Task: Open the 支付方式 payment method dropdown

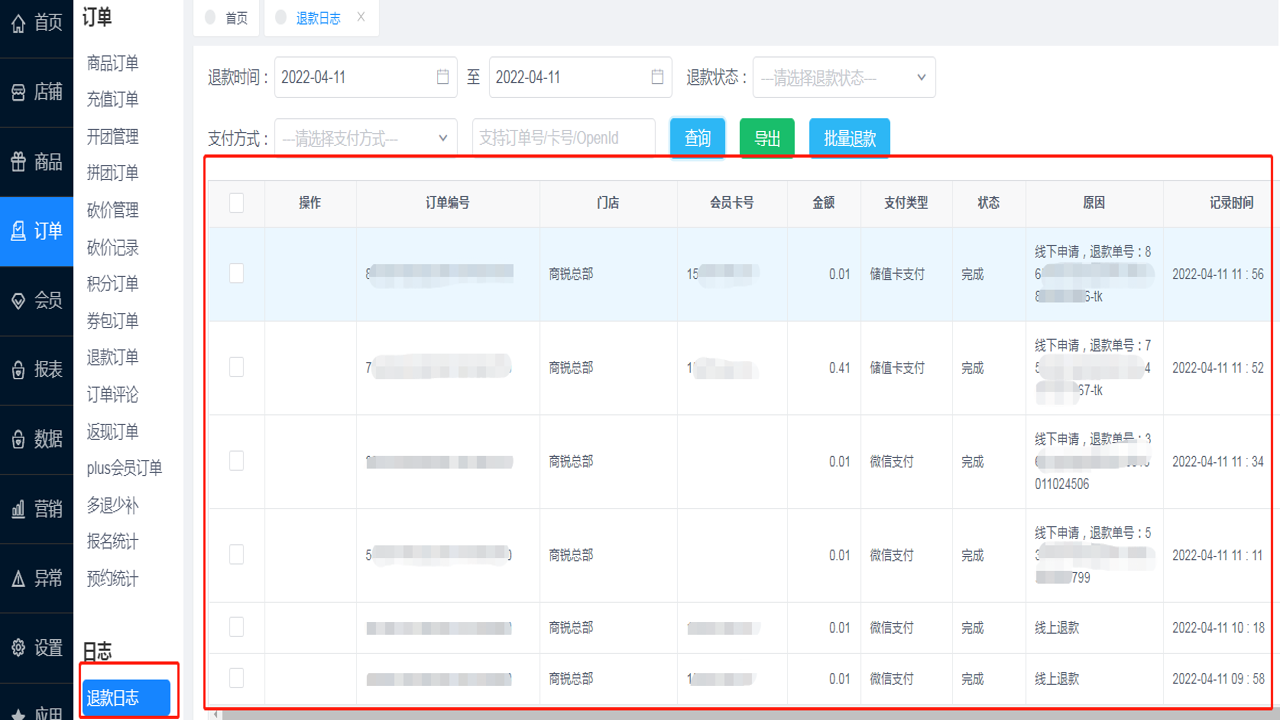Action: (366, 138)
